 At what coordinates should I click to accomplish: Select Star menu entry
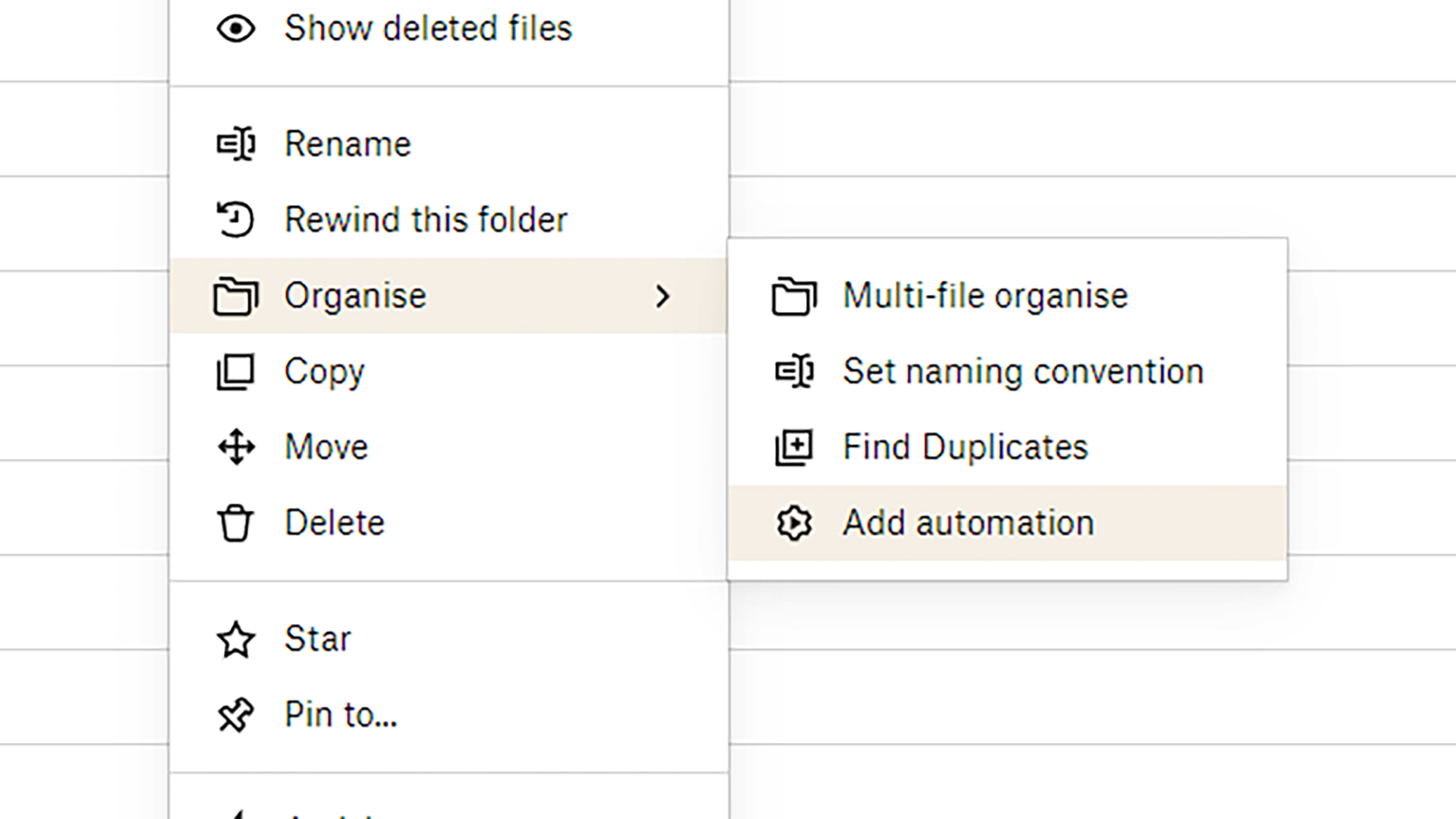tap(449, 639)
